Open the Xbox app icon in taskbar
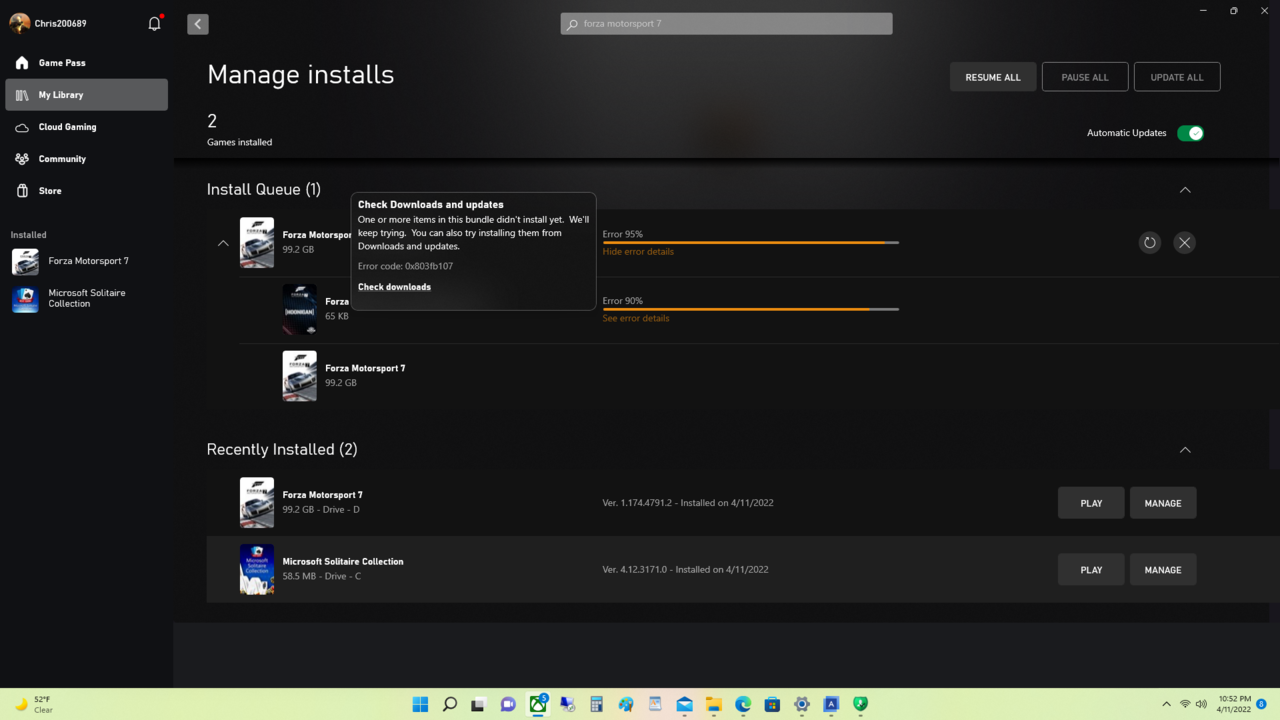The width and height of the screenshot is (1280, 720). point(538,704)
